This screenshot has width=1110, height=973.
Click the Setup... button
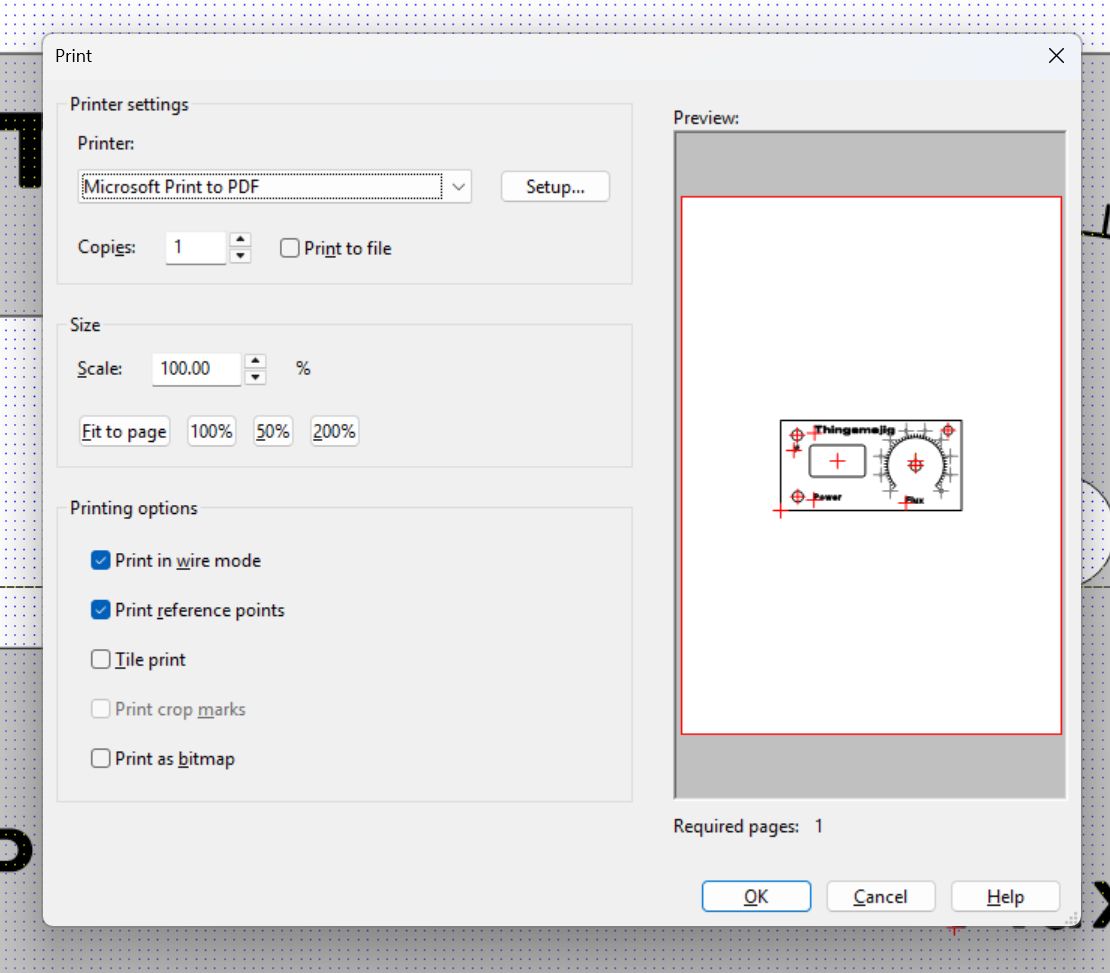[554, 187]
